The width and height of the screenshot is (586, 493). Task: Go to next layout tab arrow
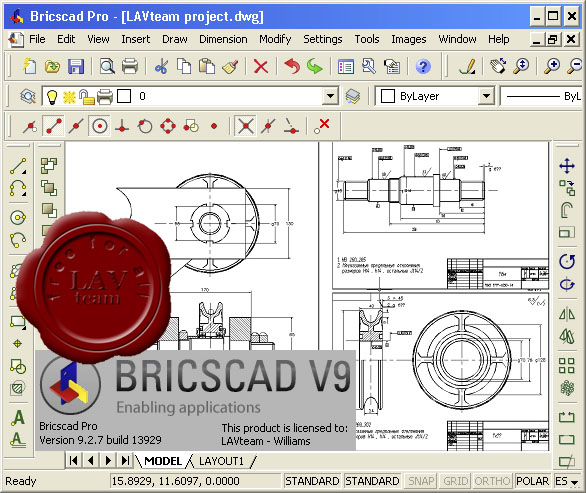[x=108, y=460]
